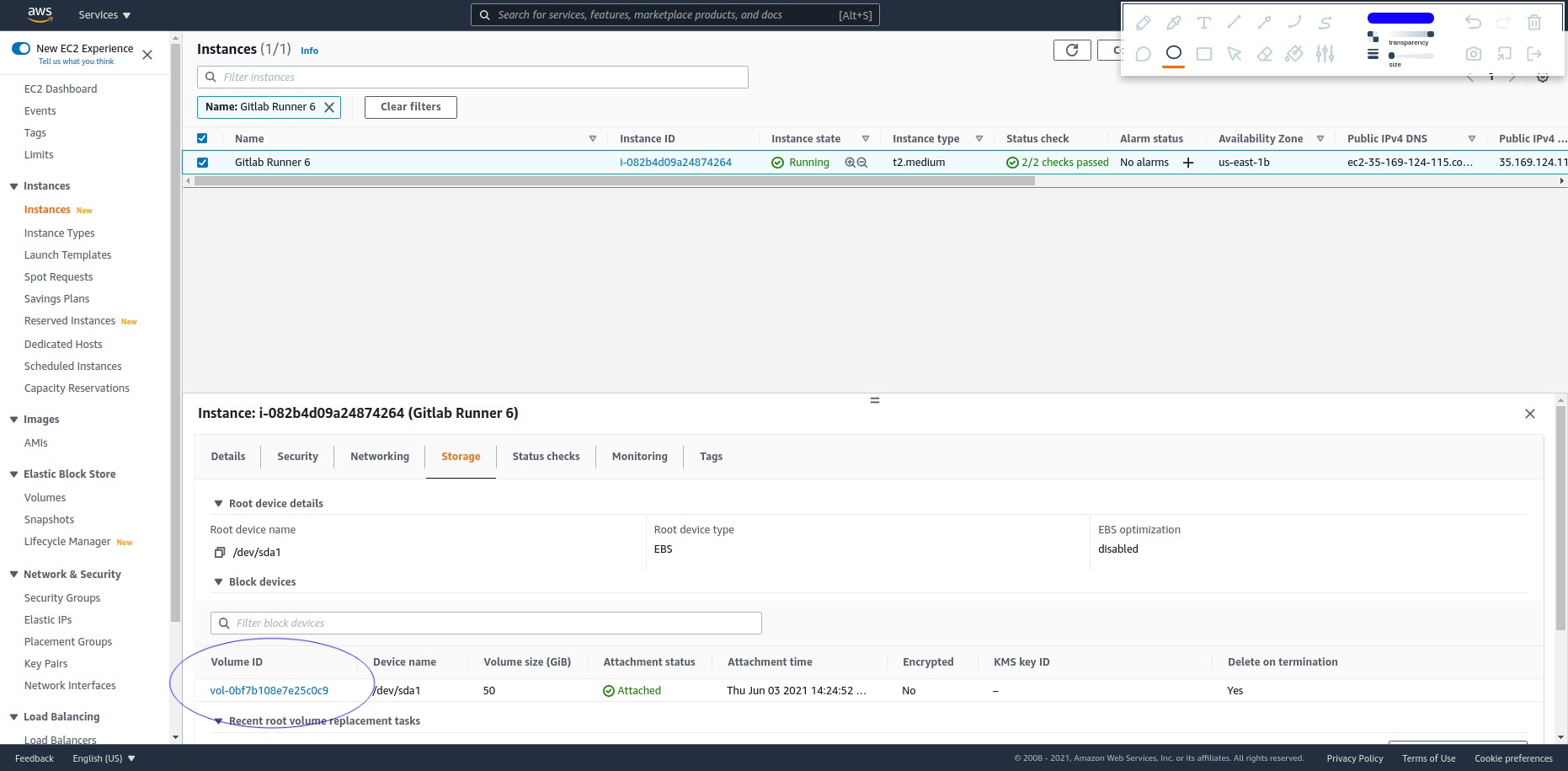
Task: Close the instance details panel
Action: coord(1530,414)
